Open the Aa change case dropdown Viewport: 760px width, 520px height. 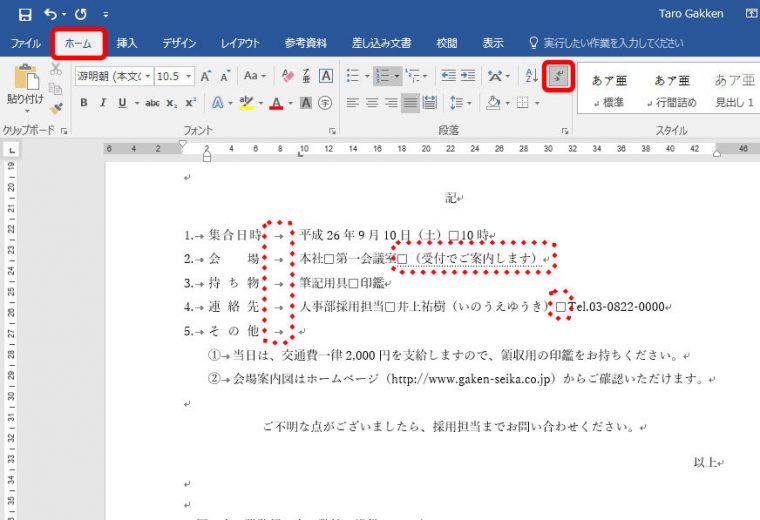point(254,76)
